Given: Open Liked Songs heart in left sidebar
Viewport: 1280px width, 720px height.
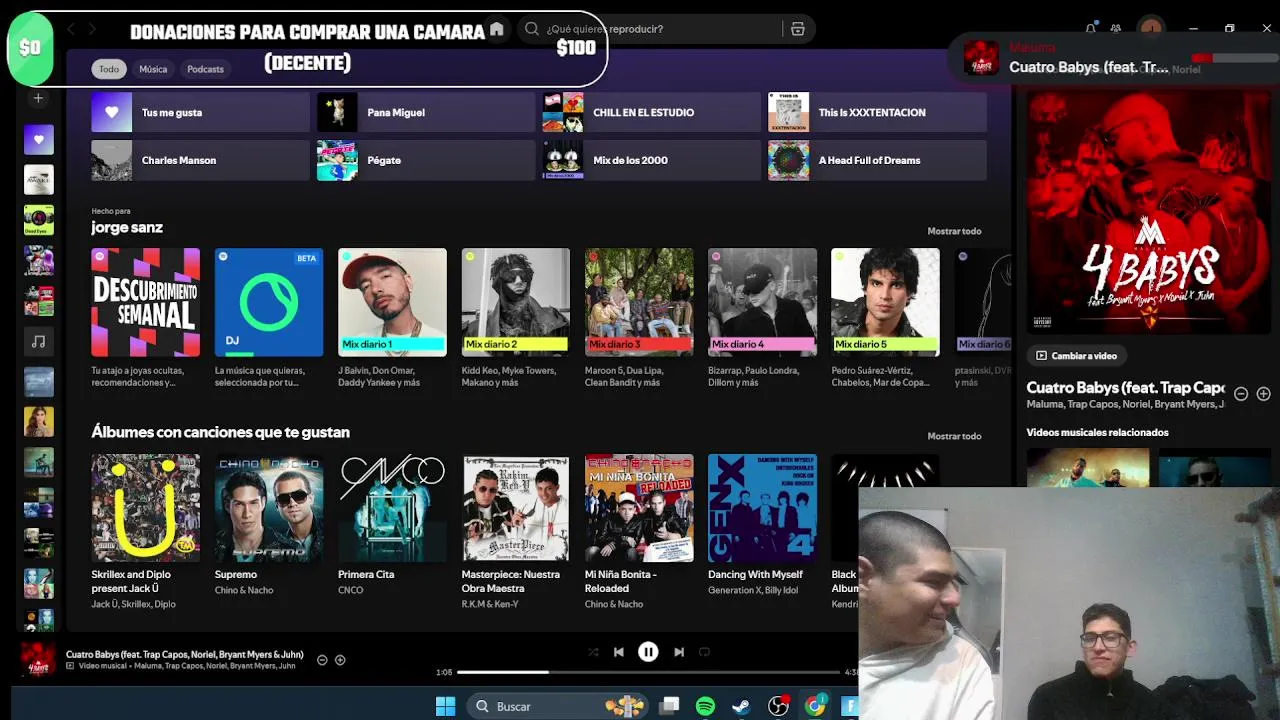Looking at the screenshot, I should pyautogui.click(x=39, y=140).
